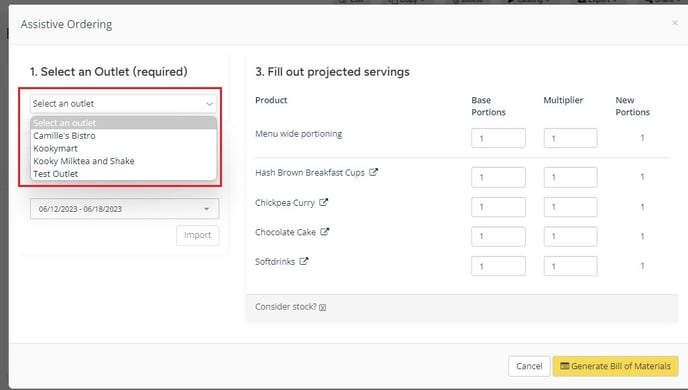Viewport: 688px width, 390px height.
Task: Click the Chickpea Curry product name
Action: pyautogui.click(x=285, y=203)
